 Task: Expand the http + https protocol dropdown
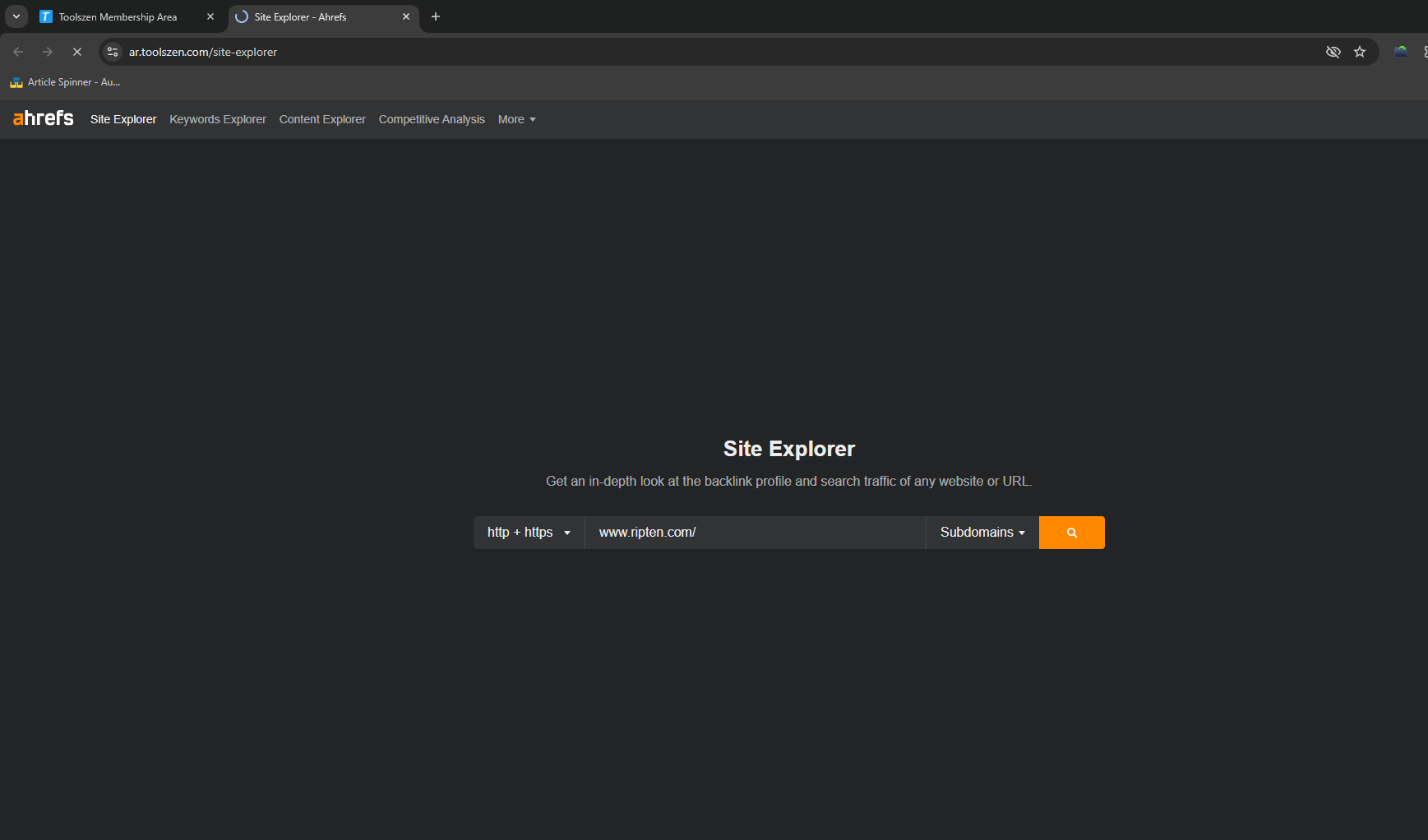tap(529, 533)
